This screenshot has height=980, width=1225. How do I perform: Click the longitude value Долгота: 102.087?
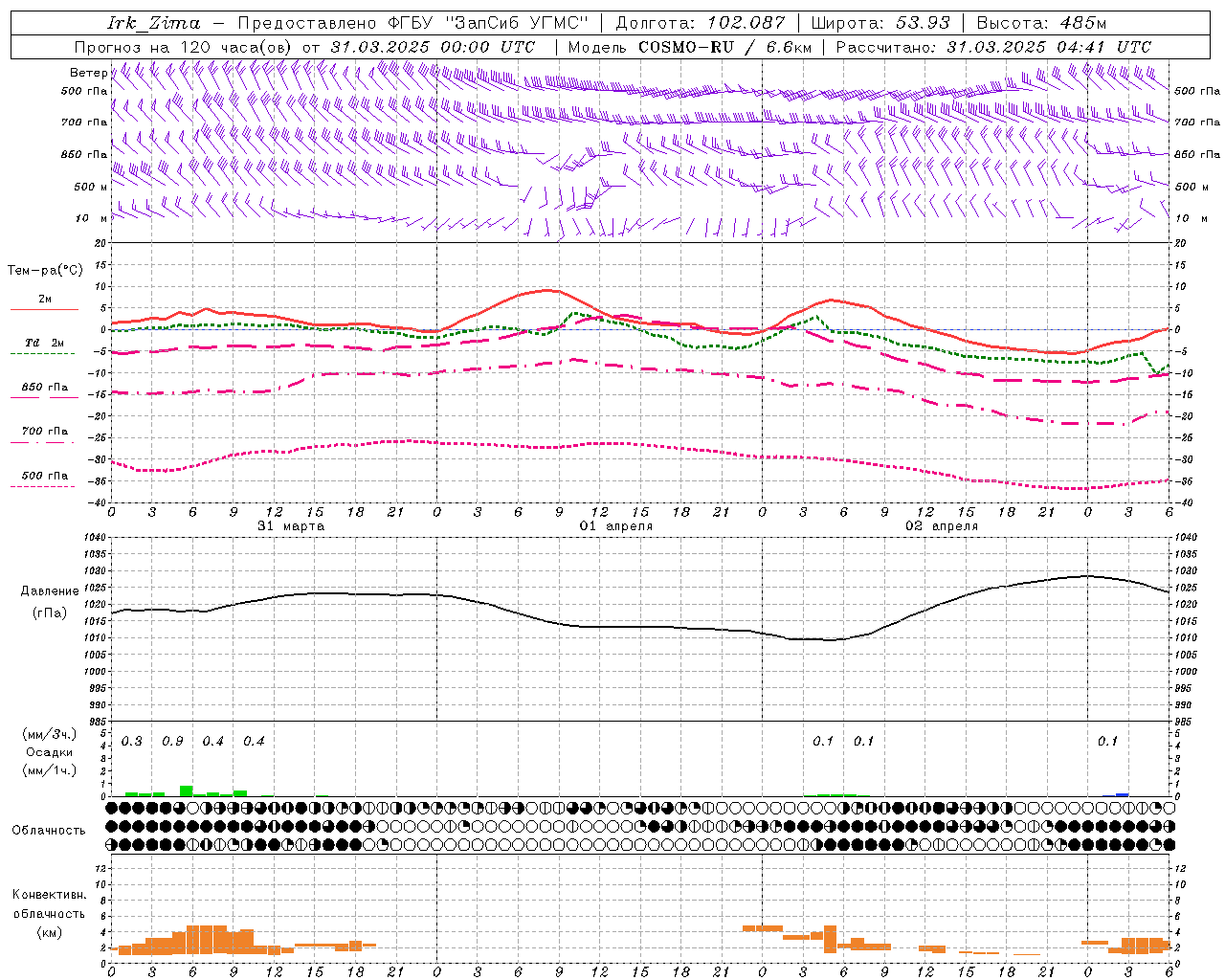(701, 23)
